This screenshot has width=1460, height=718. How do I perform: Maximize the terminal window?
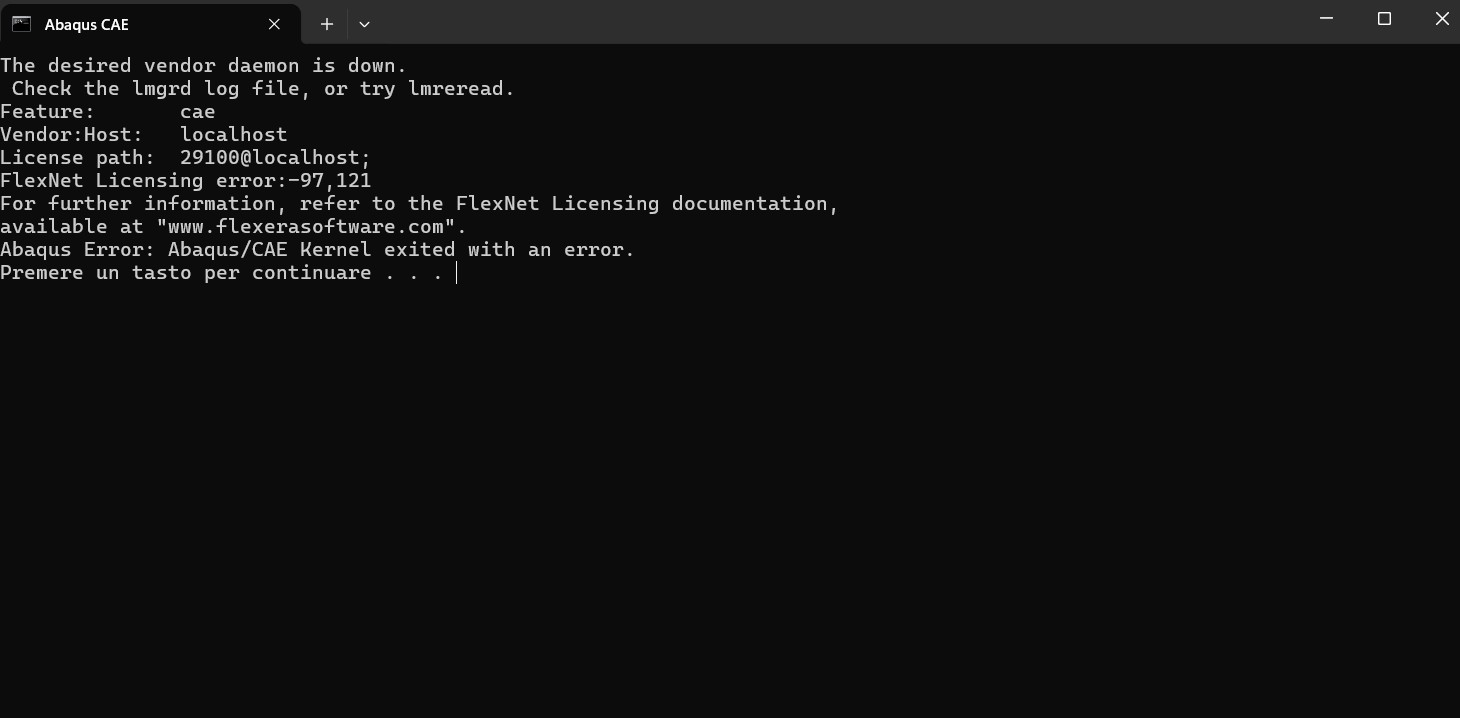coord(1384,19)
